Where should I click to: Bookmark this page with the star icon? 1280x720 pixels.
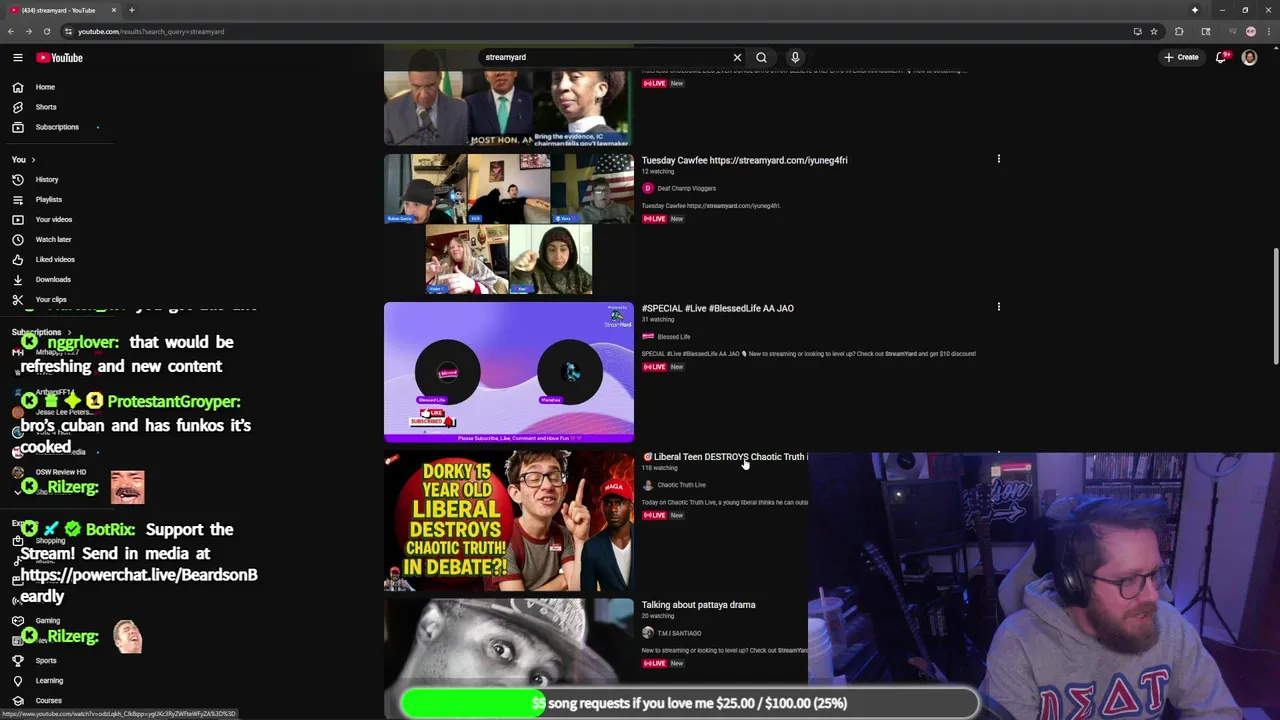click(1154, 31)
